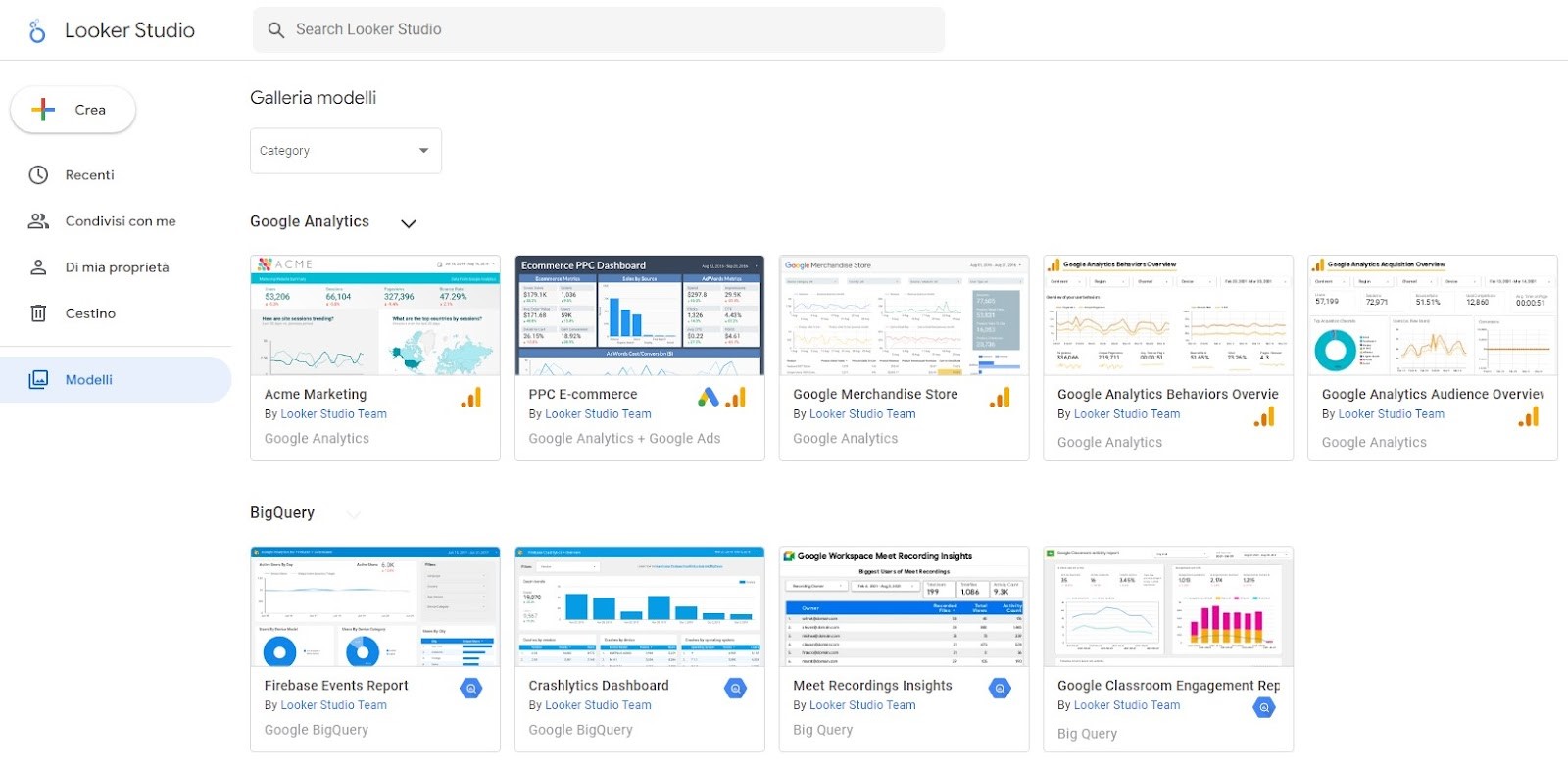This screenshot has width=1568, height=766.
Task: Click BigQuery icon on Classroom Engagement card
Action: click(x=1264, y=707)
